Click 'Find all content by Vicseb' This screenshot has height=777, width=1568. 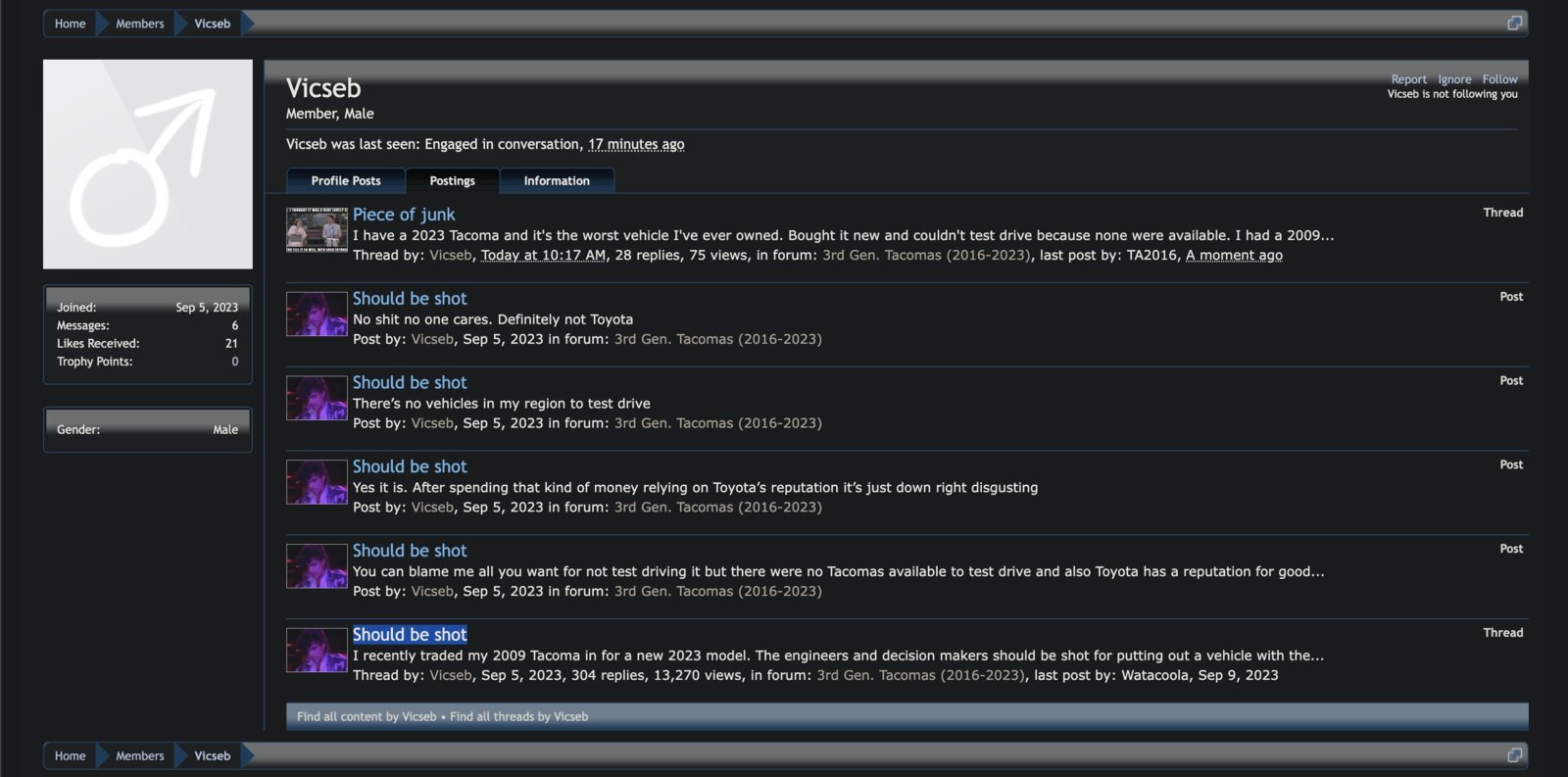(367, 716)
